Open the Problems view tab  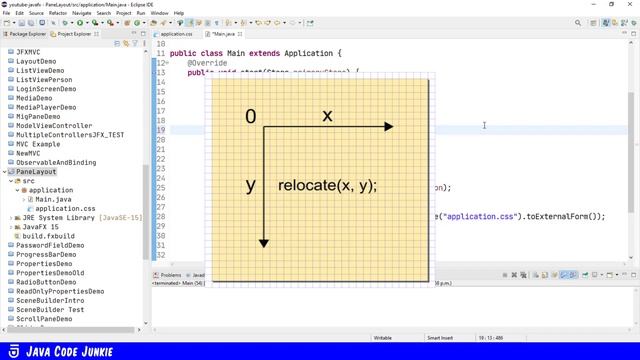click(167, 275)
